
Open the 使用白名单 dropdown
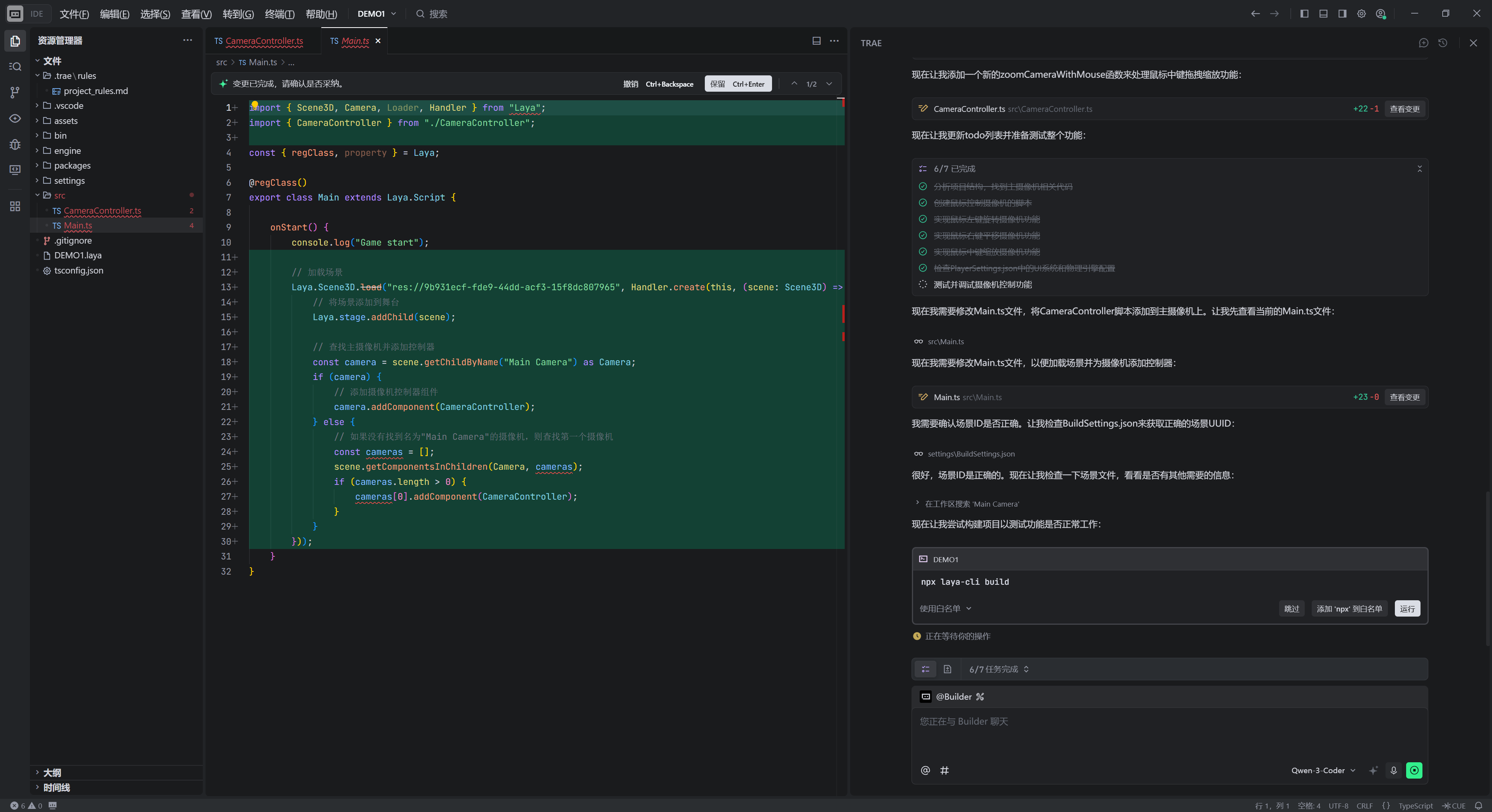(x=945, y=608)
